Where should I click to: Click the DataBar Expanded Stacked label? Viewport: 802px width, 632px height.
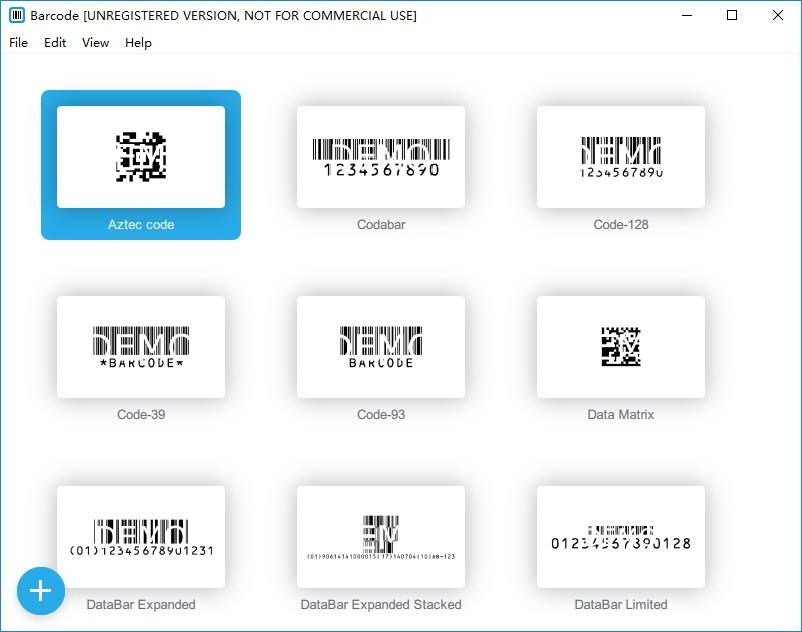381,604
